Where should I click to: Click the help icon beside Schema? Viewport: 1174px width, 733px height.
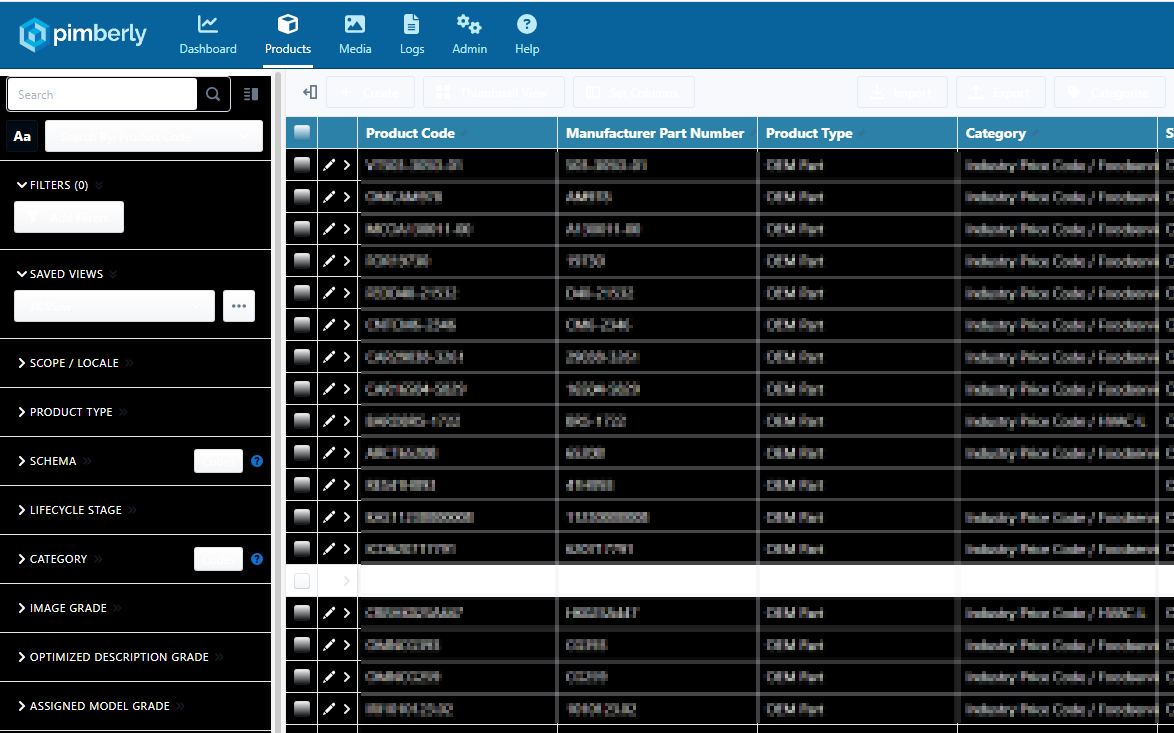[257, 461]
